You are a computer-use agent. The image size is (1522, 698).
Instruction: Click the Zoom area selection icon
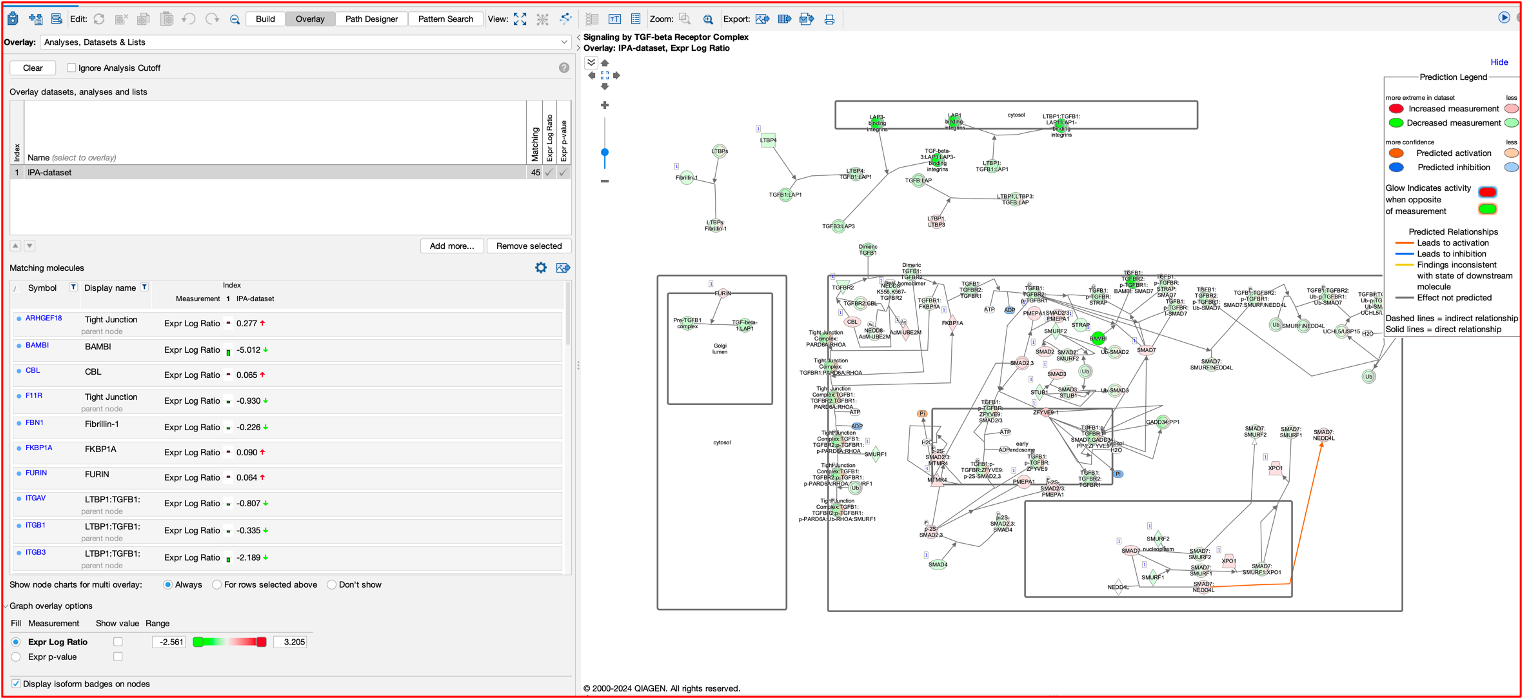[x=685, y=19]
